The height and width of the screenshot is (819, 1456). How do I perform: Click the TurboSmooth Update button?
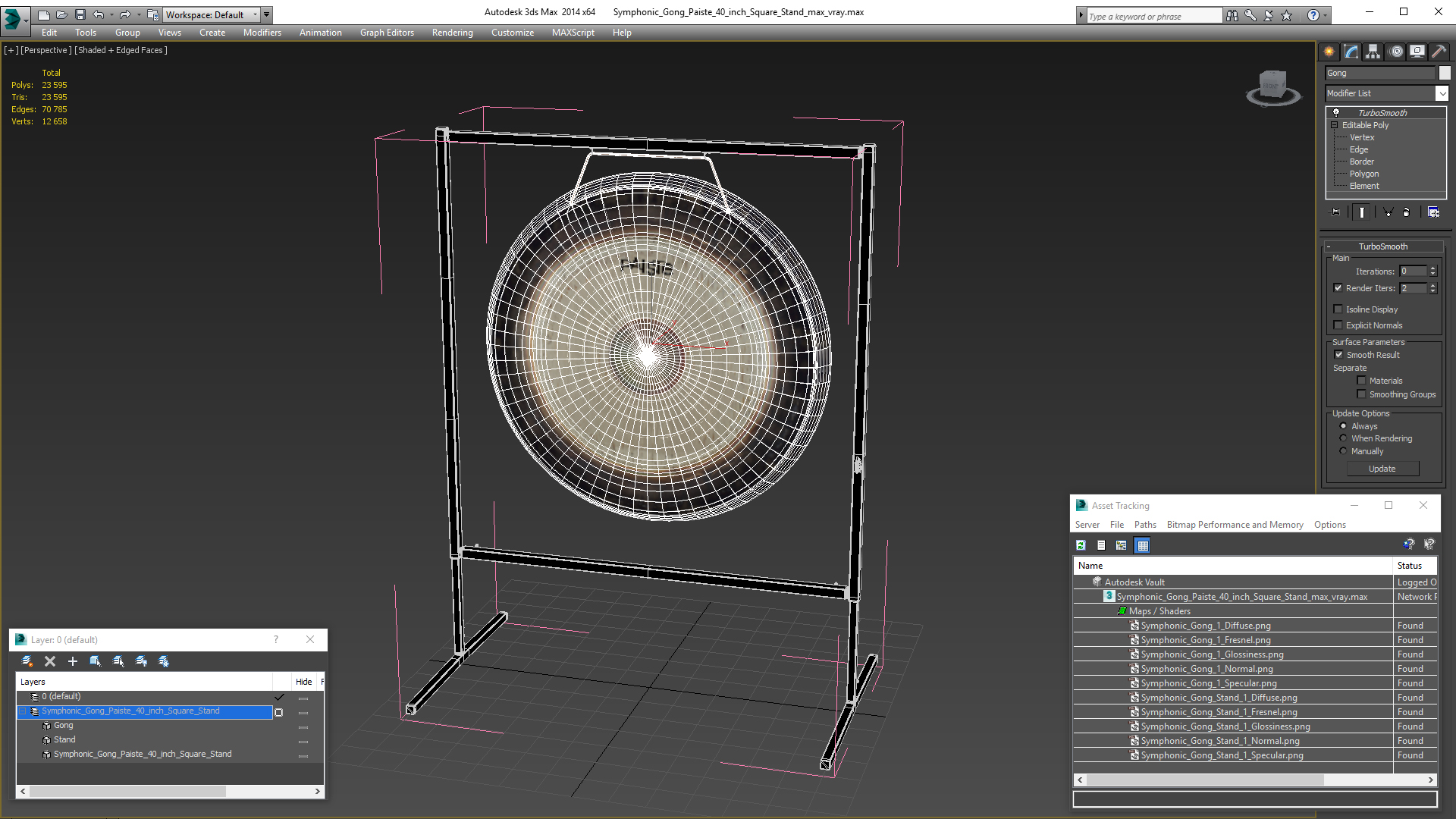pyautogui.click(x=1382, y=469)
